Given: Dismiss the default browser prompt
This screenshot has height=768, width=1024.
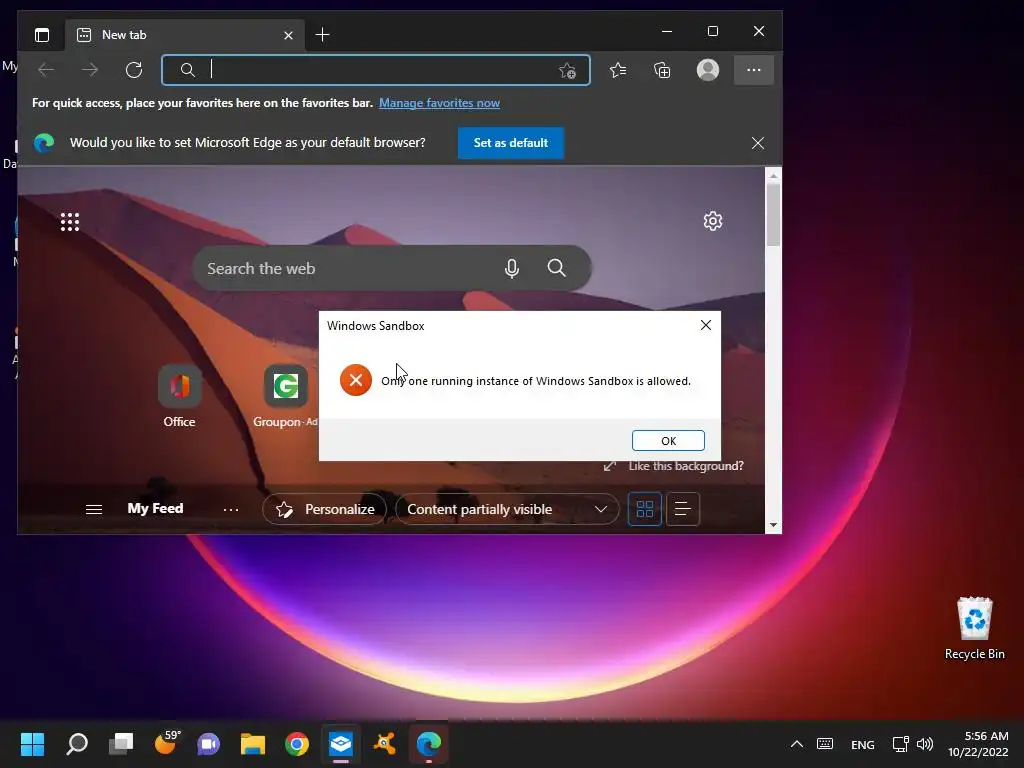Looking at the screenshot, I should [x=758, y=143].
